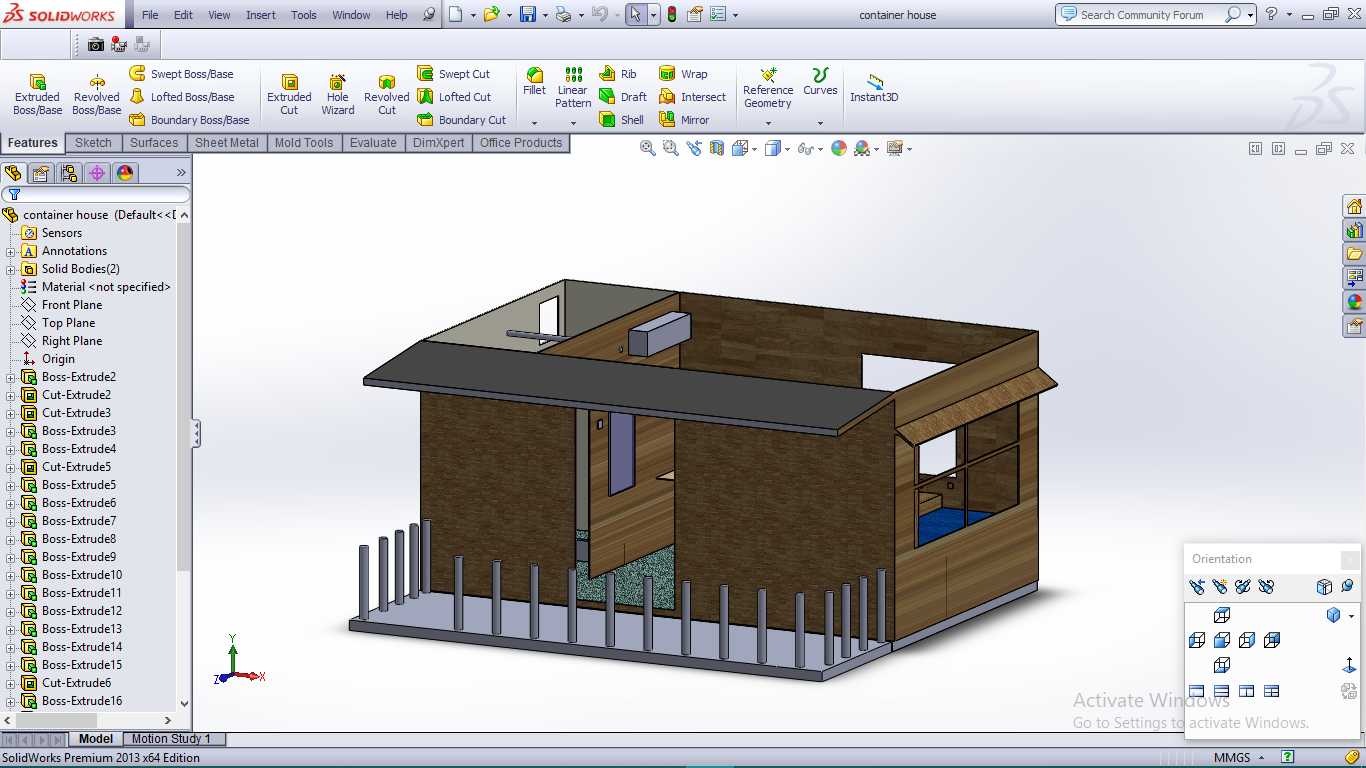The height and width of the screenshot is (768, 1366).
Task: Select the Wrap feature tool
Action: pos(683,74)
